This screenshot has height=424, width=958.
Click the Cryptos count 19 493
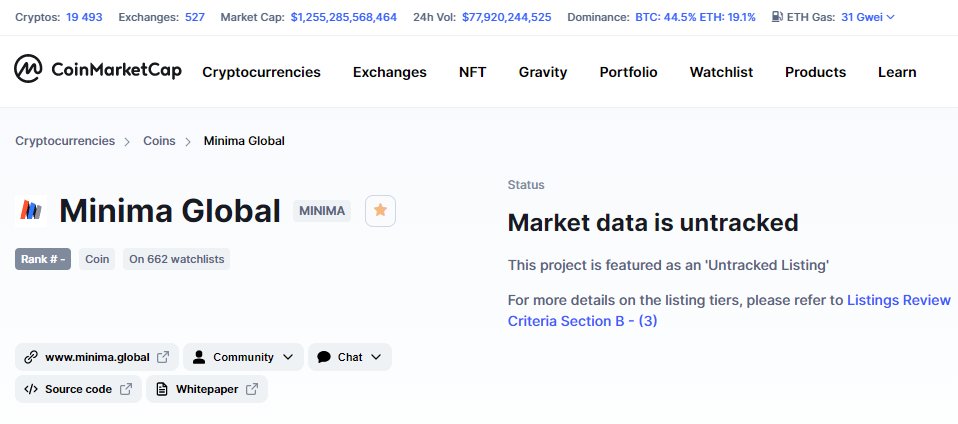pyautogui.click(x=84, y=17)
